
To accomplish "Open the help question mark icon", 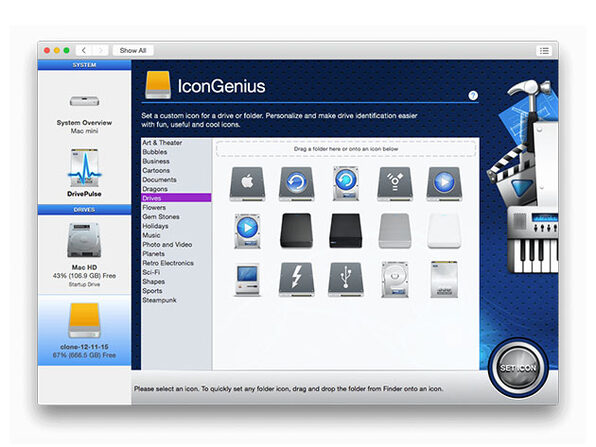I will (x=473, y=95).
